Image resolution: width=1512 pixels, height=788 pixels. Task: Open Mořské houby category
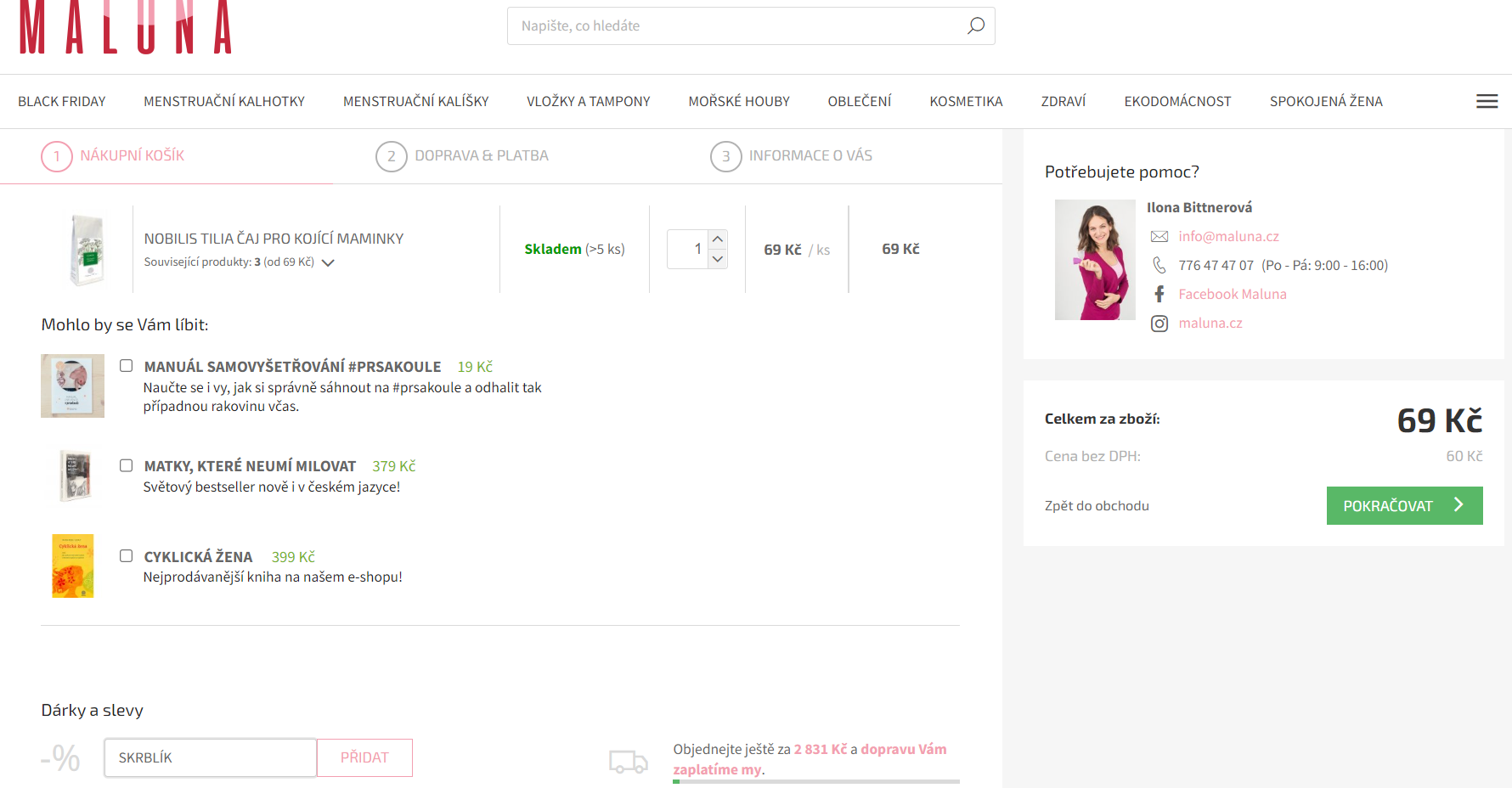click(x=739, y=101)
